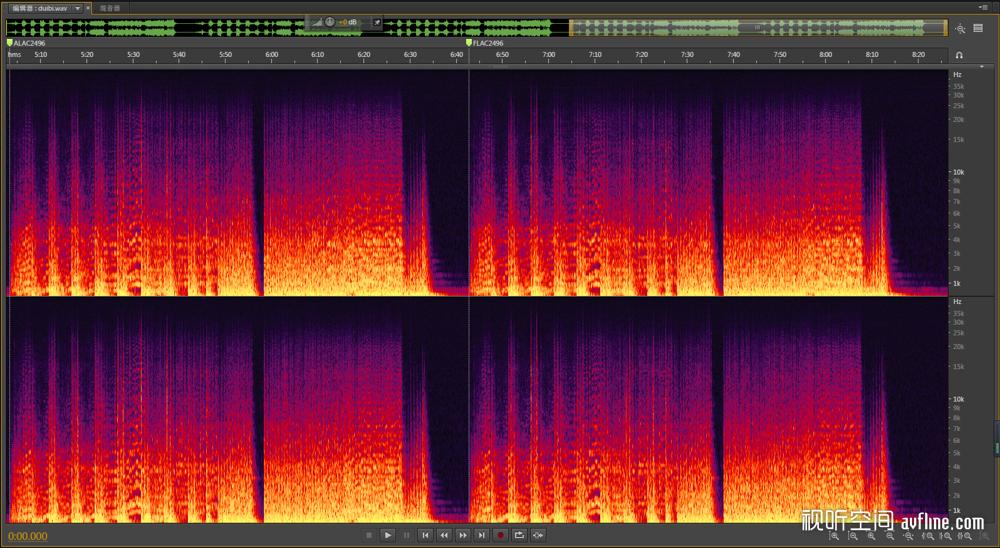Click the Hz label of the upper channel
This screenshot has width=1000, height=548.
(957, 75)
